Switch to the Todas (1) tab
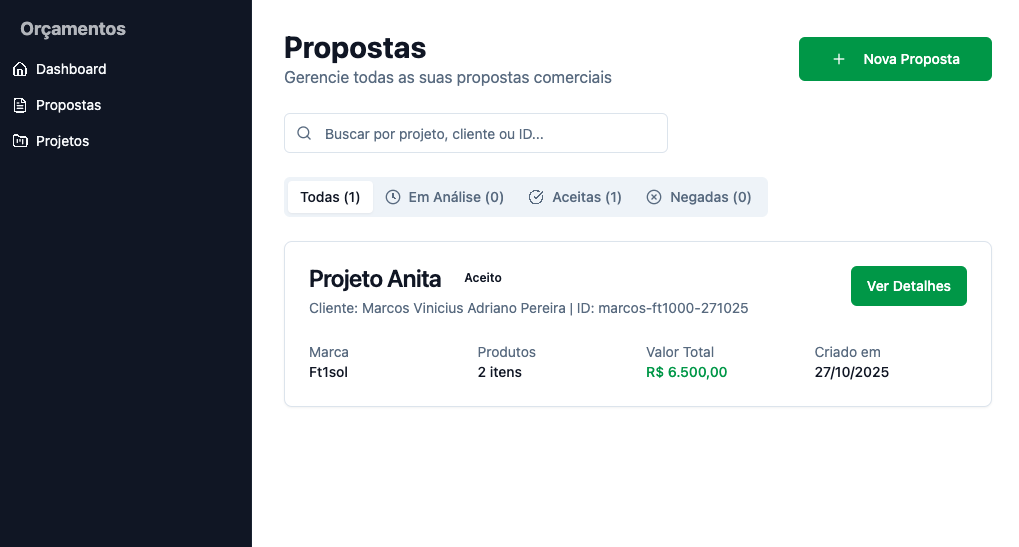The height and width of the screenshot is (547, 1019). (330, 198)
